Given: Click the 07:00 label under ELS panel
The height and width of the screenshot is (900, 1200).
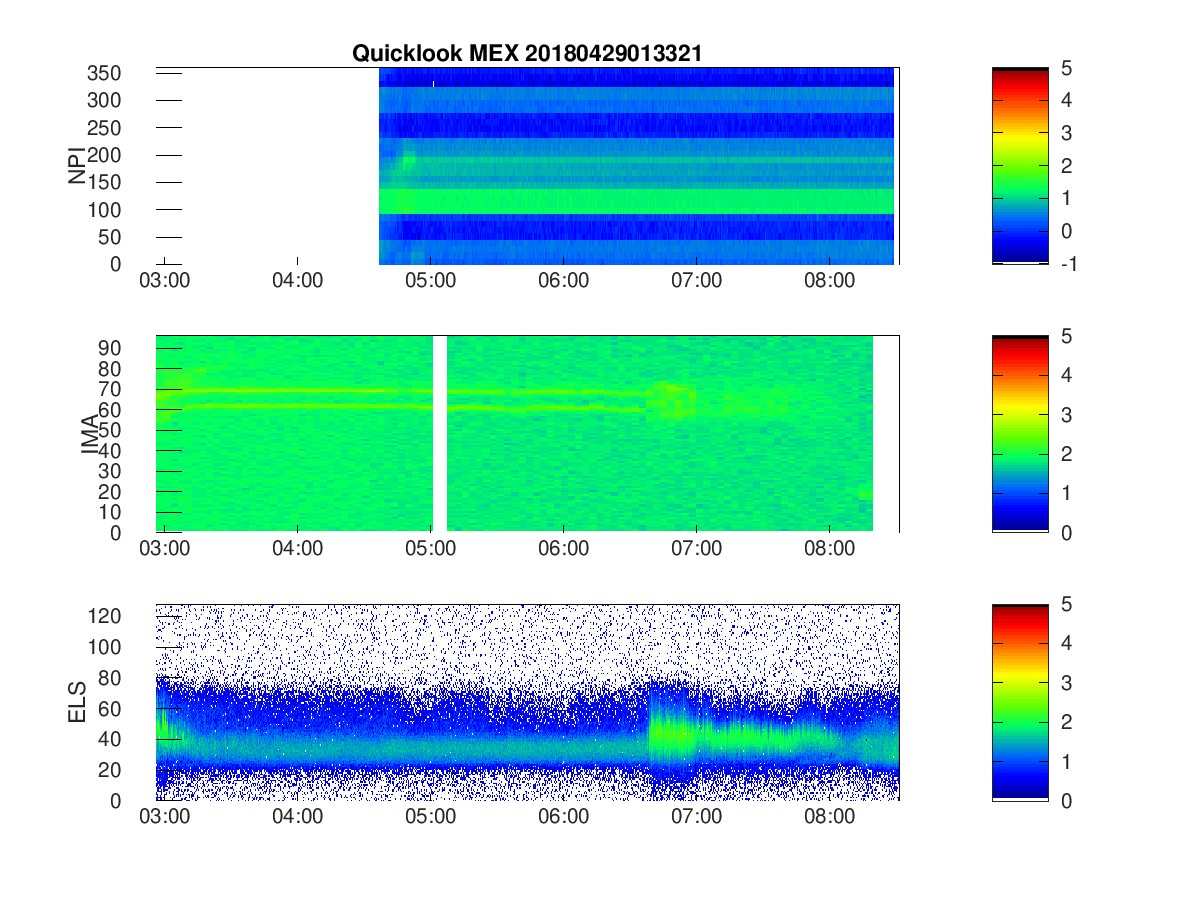Looking at the screenshot, I should click(697, 817).
